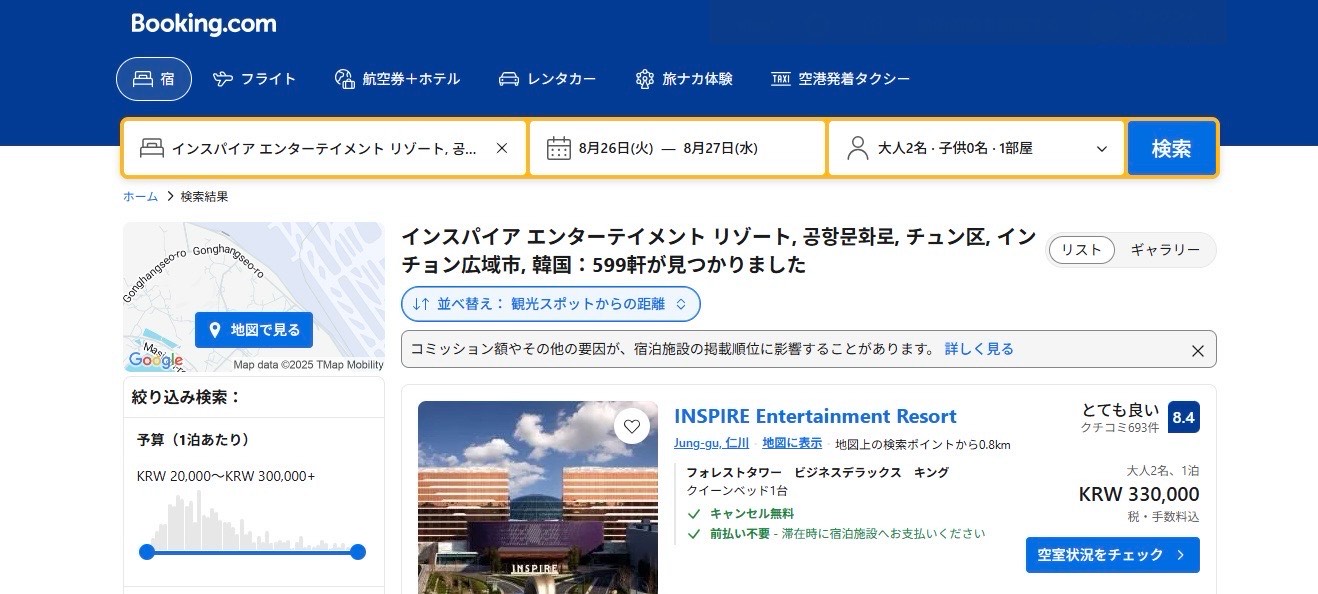Click the 予算(1泊あたり) heading
This screenshot has width=1318, height=594.
193,439
